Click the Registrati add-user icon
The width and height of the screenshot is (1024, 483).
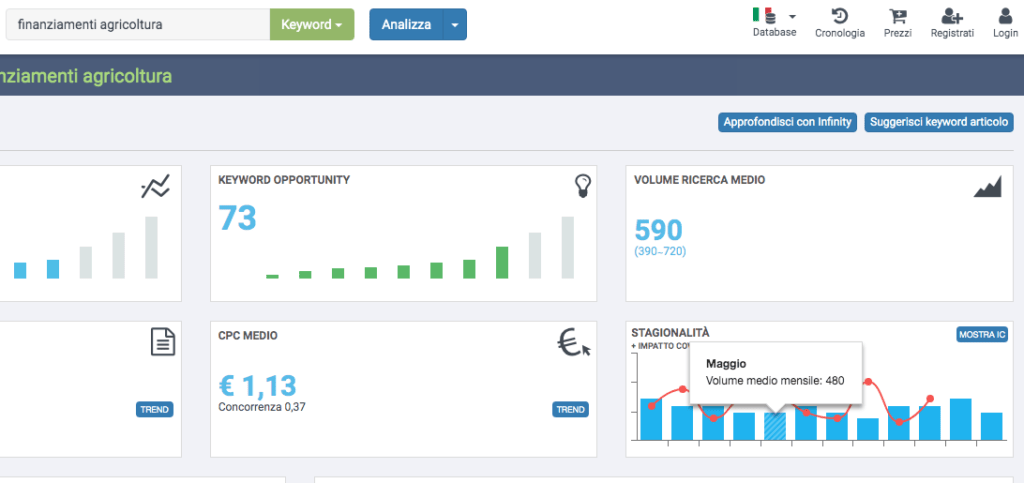pos(952,16)
